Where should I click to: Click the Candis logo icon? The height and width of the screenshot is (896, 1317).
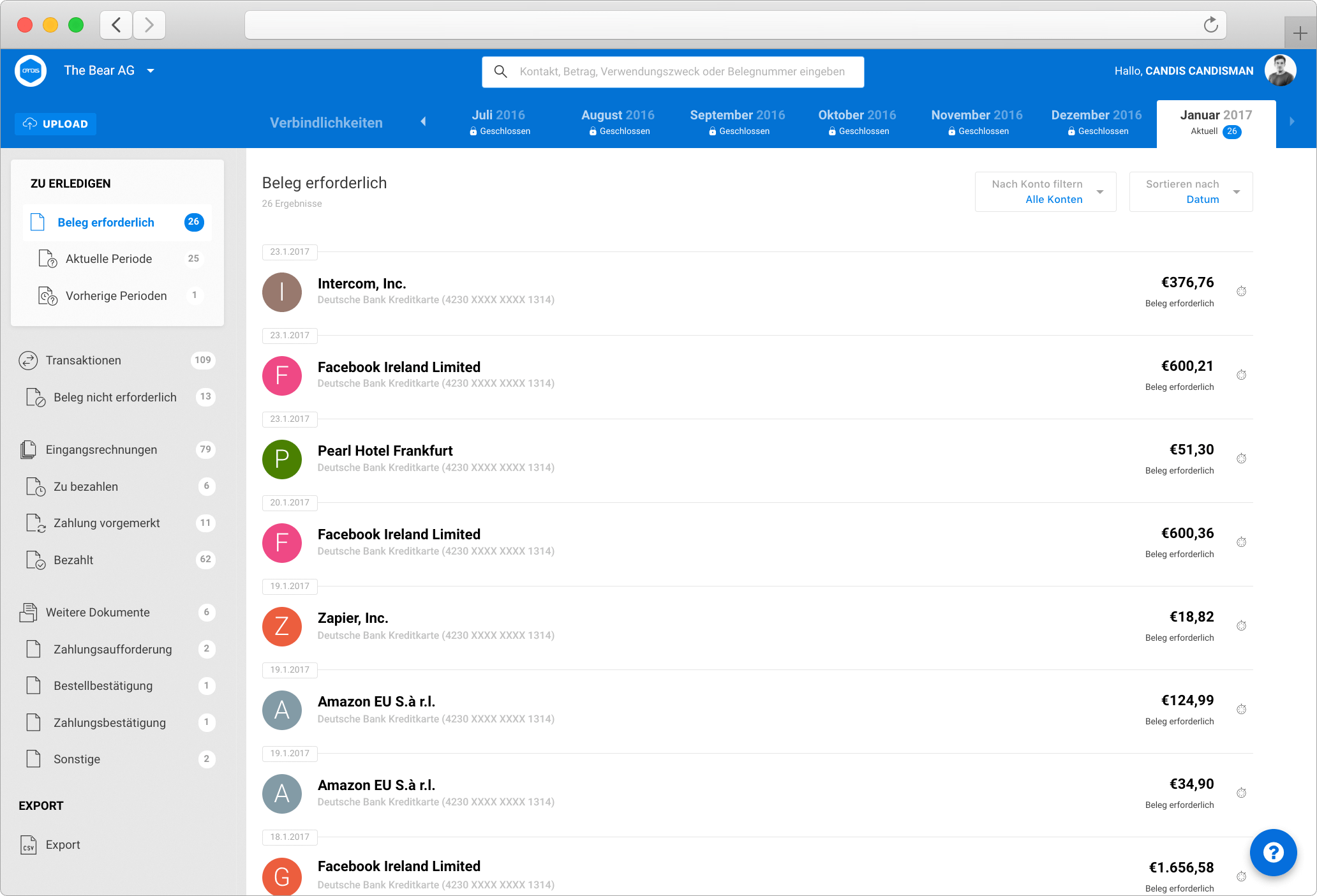[31, 71]
